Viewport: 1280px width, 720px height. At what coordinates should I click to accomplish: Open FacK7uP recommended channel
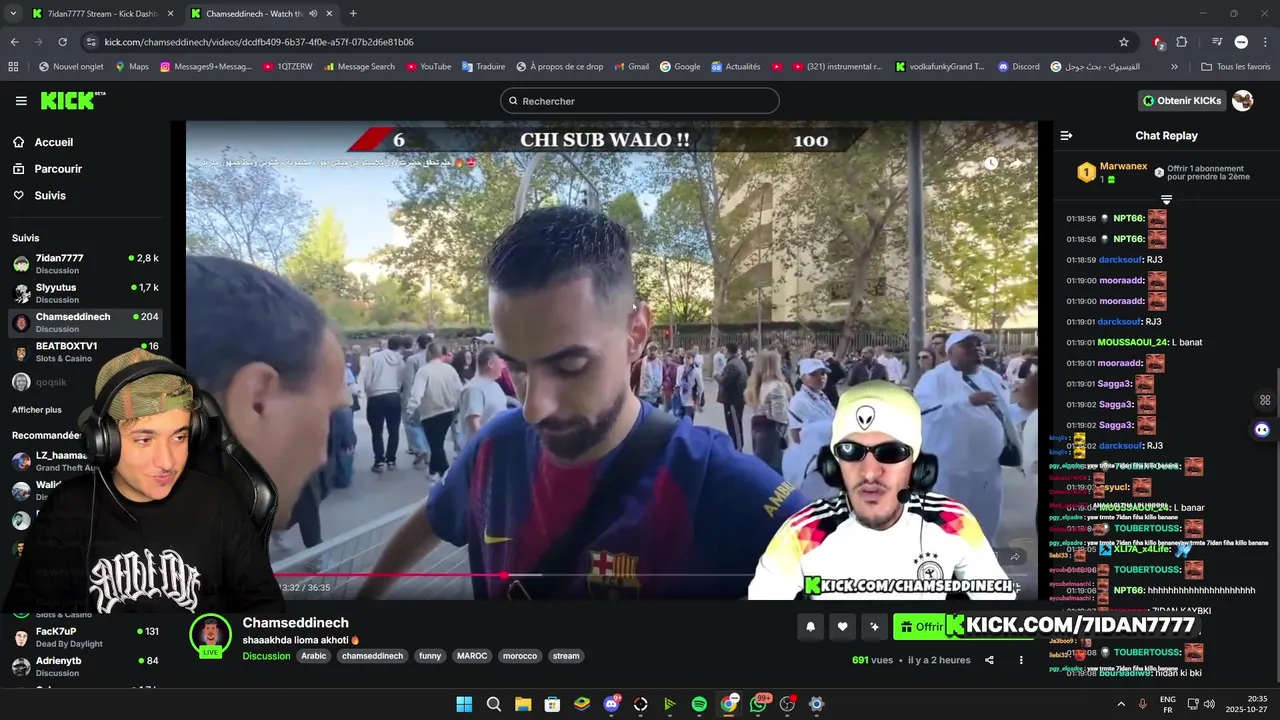(x=85, y=637)
